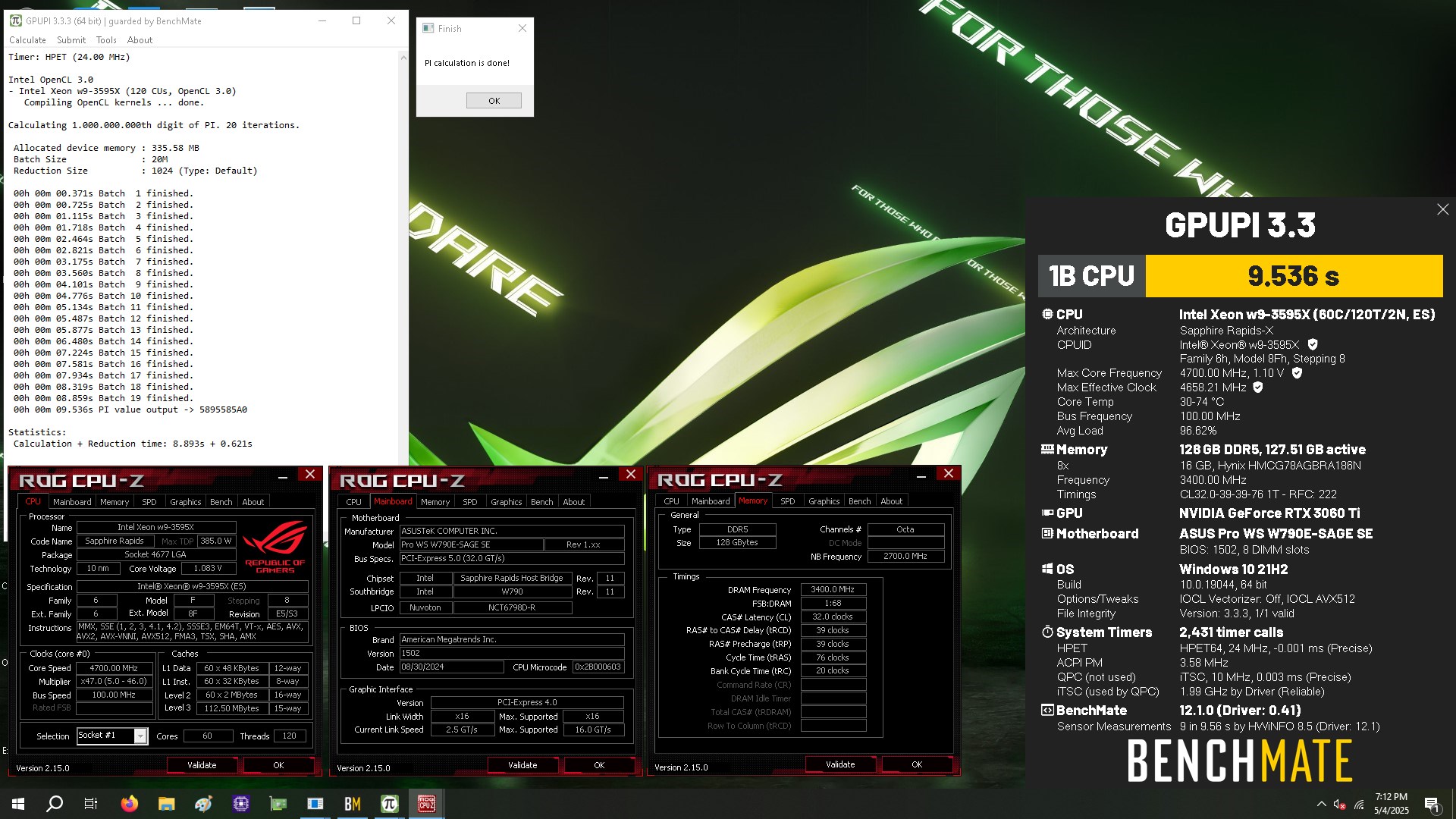The width and height of the screenshot is (1456, 819).
Task: Click the DRAM Frequency 3400.0 MHz value
Action: pos(833,589)
